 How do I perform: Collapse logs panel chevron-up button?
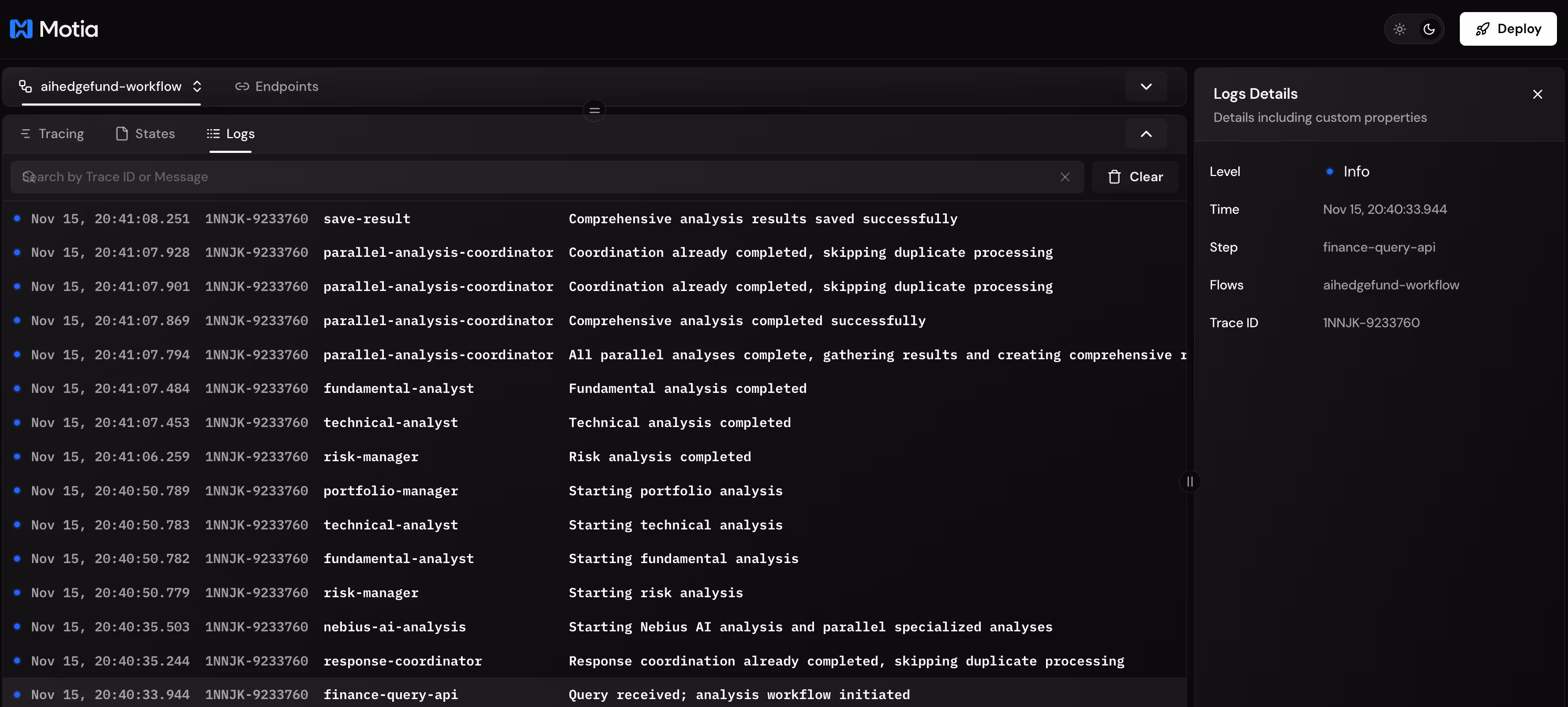(x=1146, y=134)
